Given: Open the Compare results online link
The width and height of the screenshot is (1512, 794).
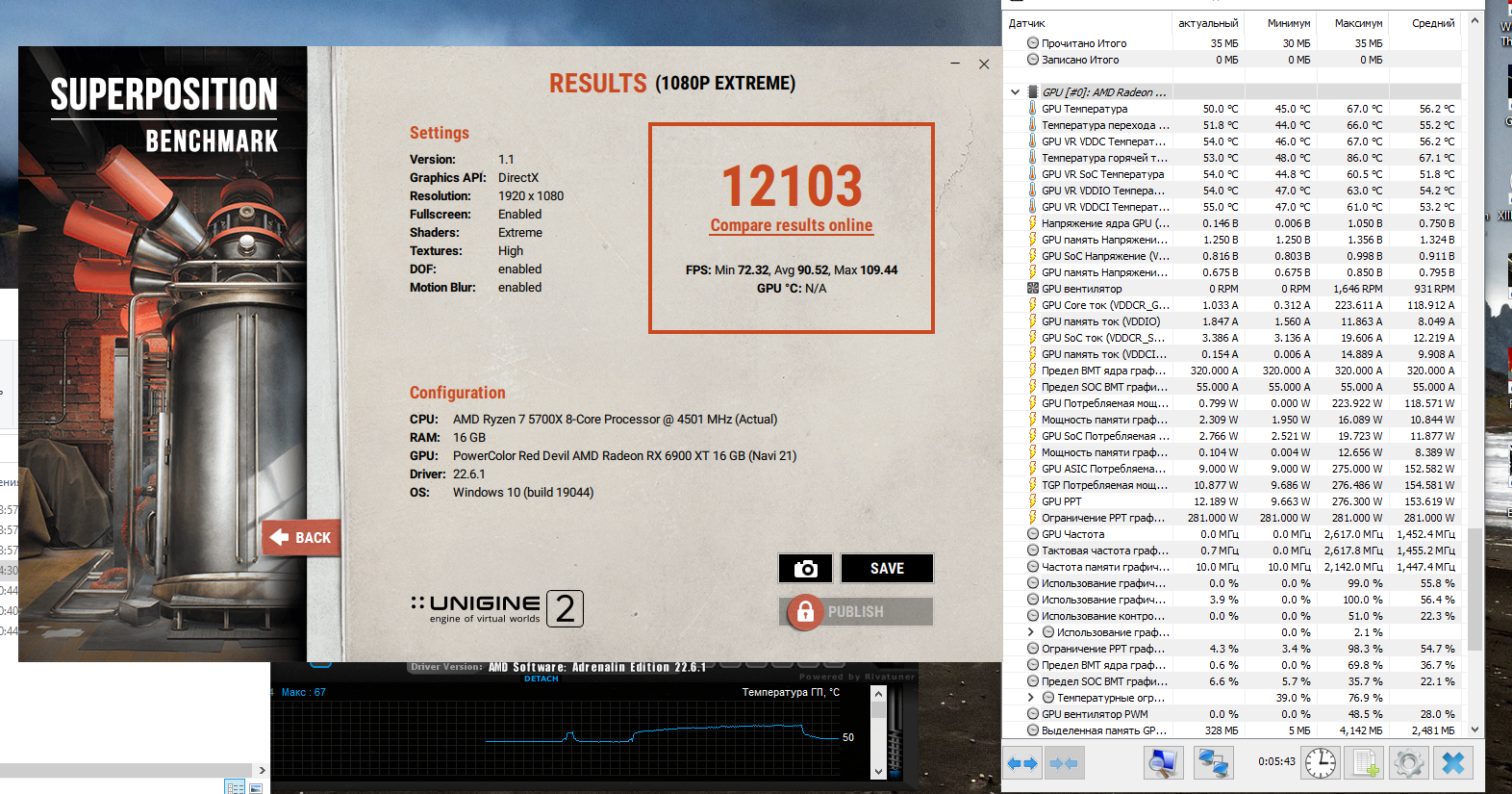Looking at the screenshot, I should tap(792, 225).
